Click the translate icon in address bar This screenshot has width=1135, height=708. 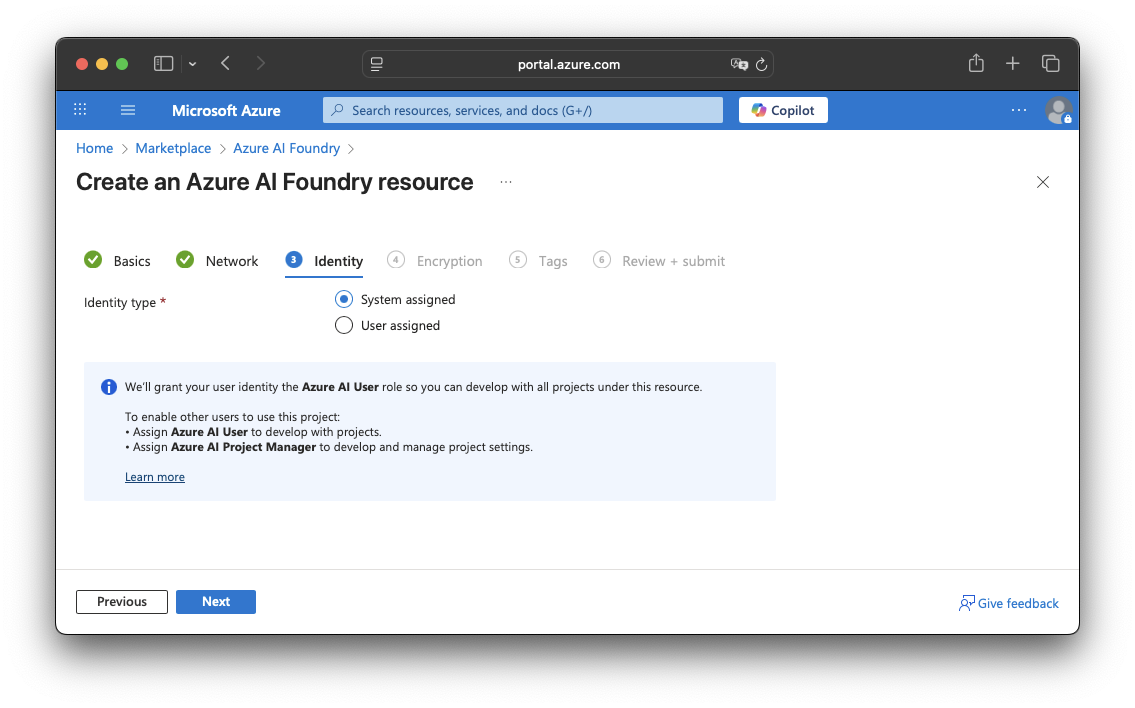(x=739, y=64)
